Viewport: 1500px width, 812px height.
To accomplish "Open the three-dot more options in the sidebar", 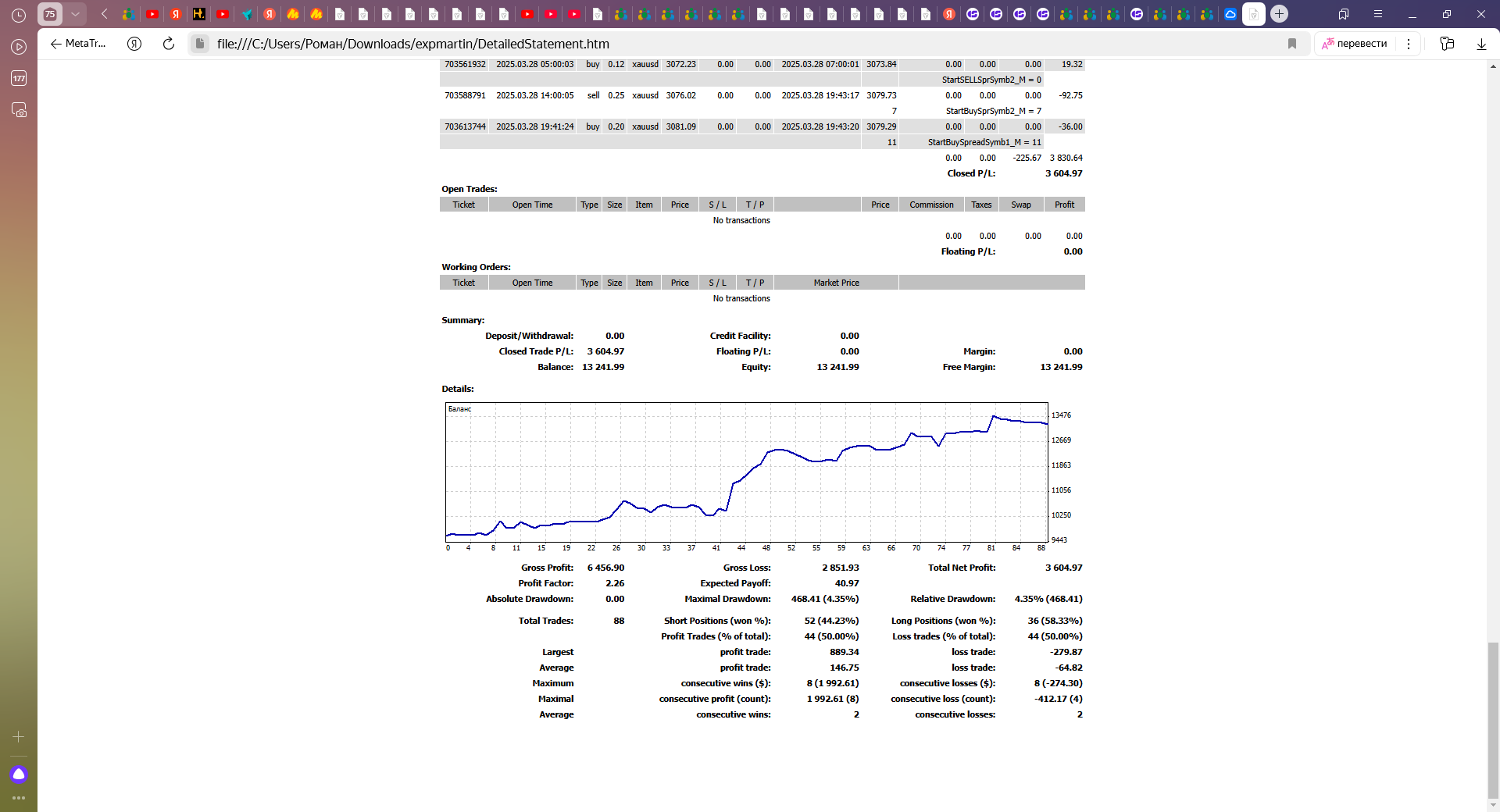I will pyautogui.click(x=19, y=798).
